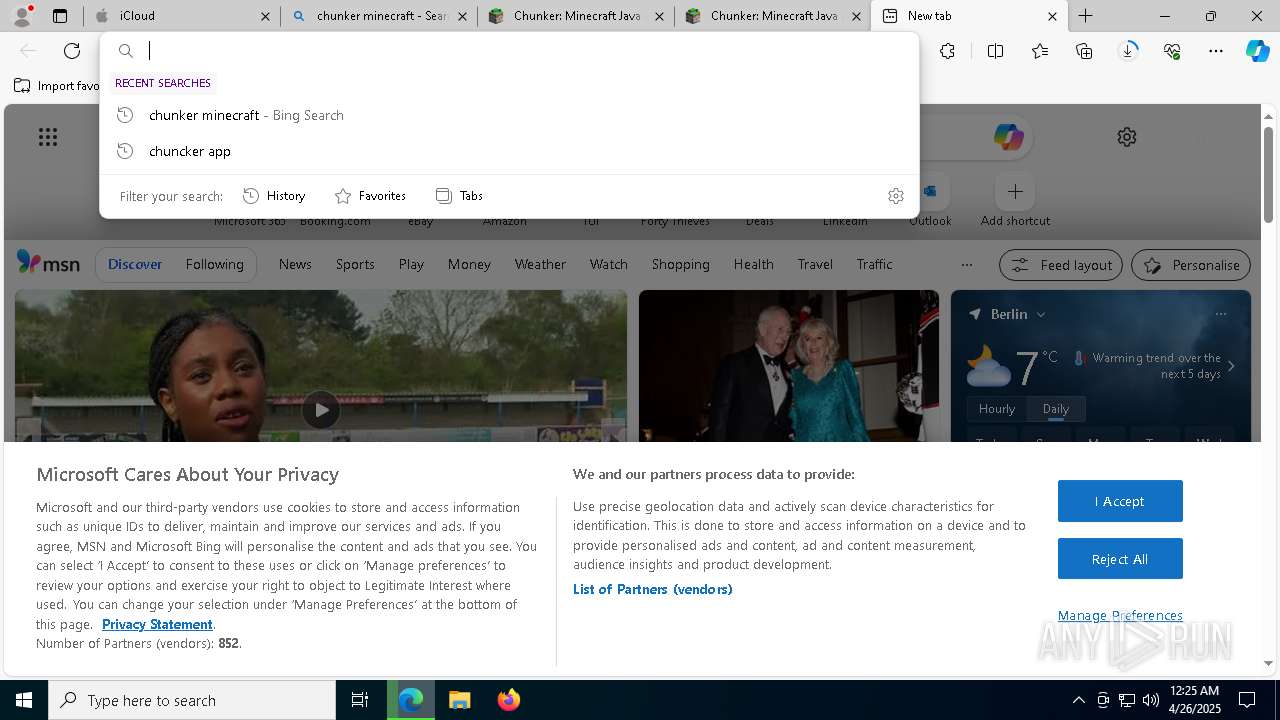Open the Health category
Image resolution: width=1280 pixels, height=720 pixels.
pos(753,264)
